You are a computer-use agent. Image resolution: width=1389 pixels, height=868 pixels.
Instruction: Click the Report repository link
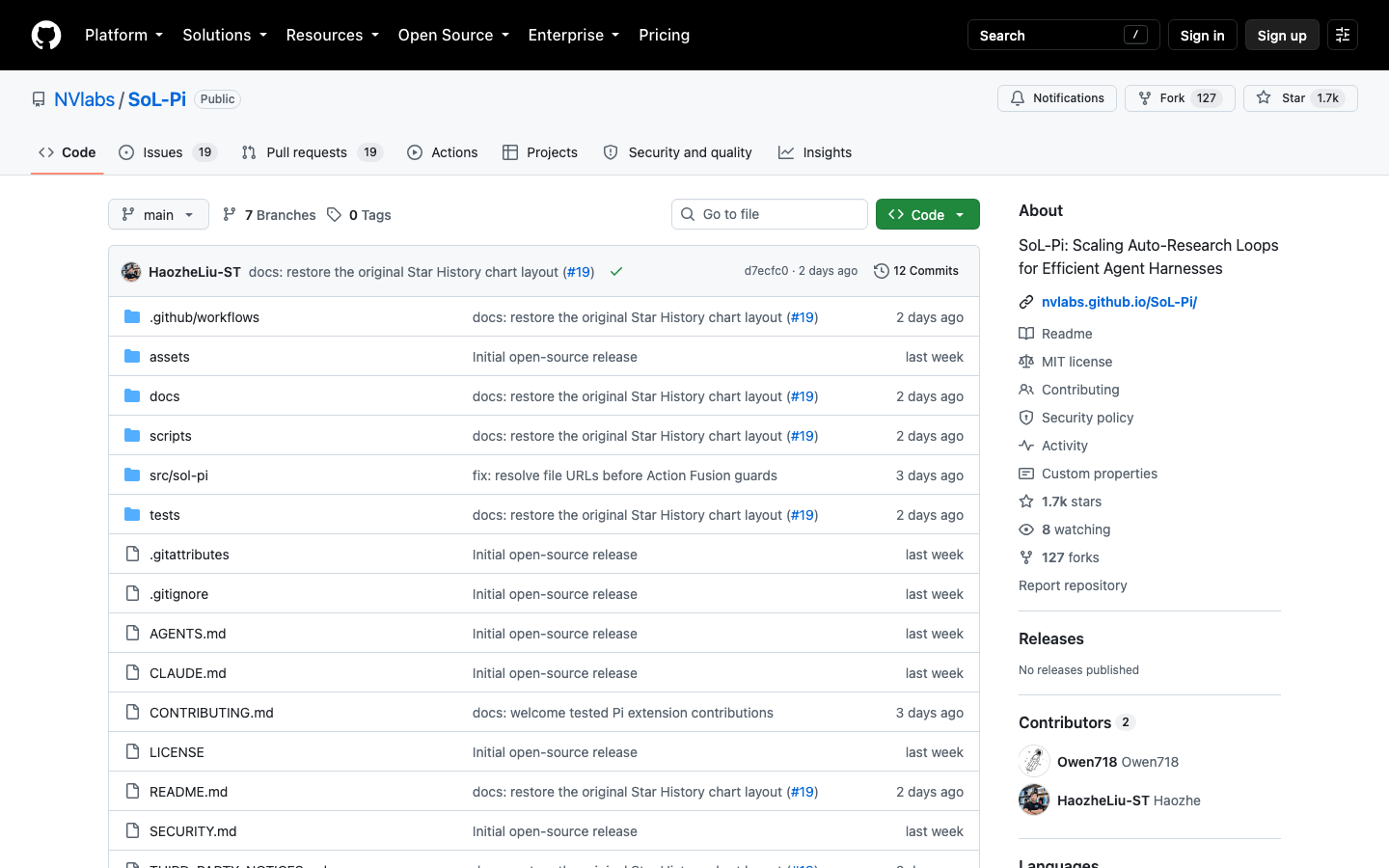(1073, 585)
